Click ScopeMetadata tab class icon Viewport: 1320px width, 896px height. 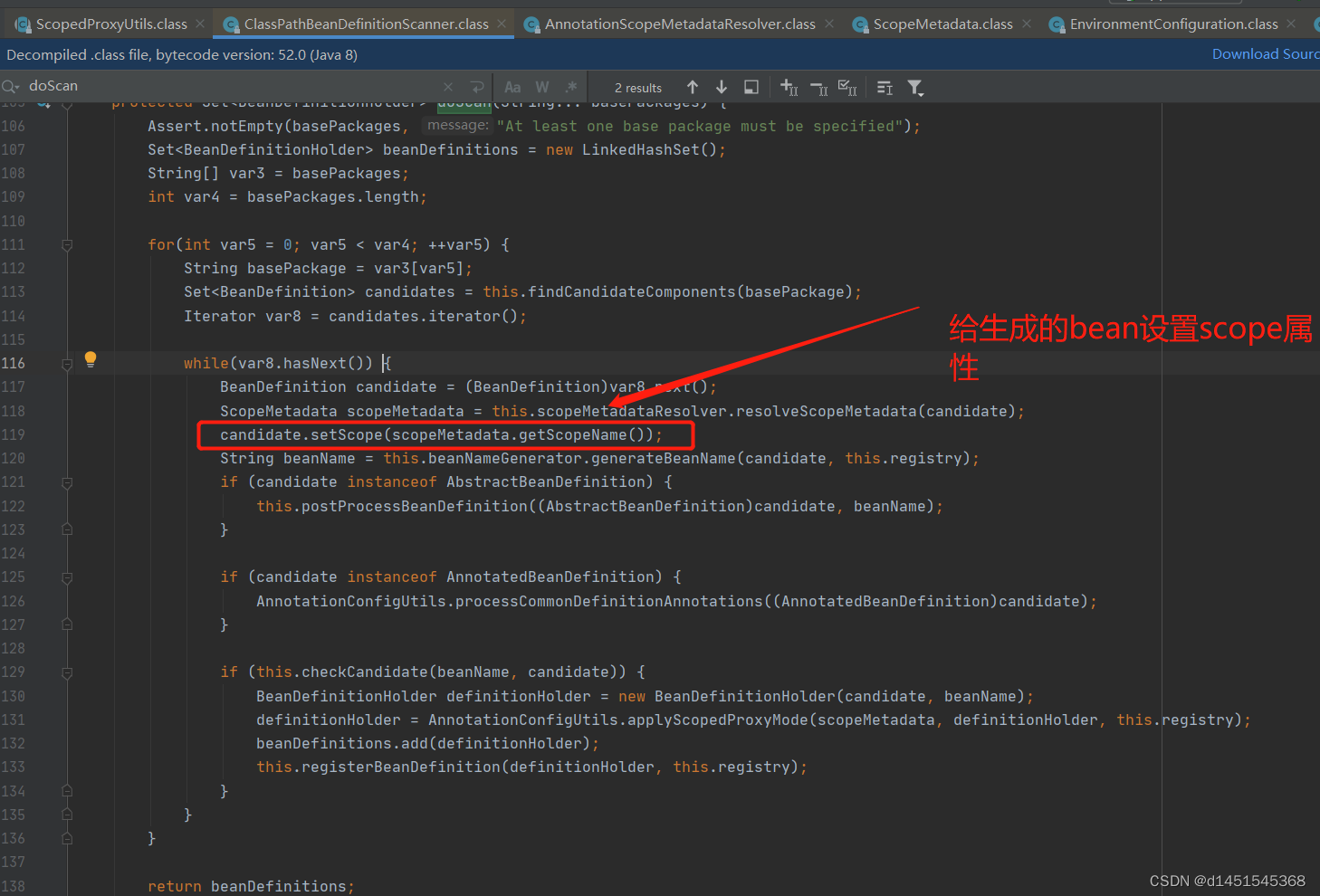tap(860, 25)
